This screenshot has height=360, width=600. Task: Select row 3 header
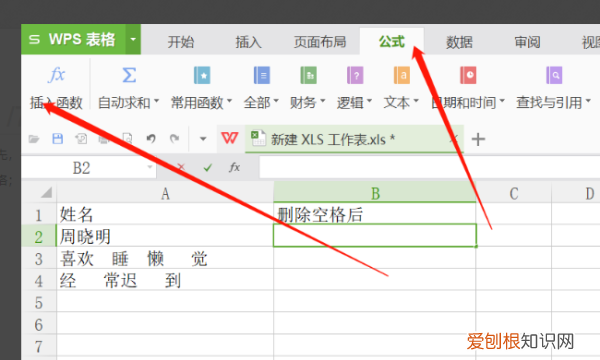[x=39, y=259]
